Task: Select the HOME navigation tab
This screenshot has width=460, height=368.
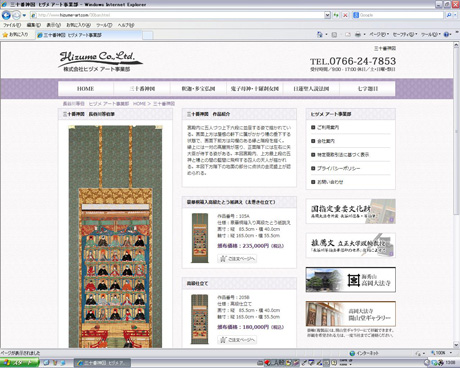Action: point(85,89)
